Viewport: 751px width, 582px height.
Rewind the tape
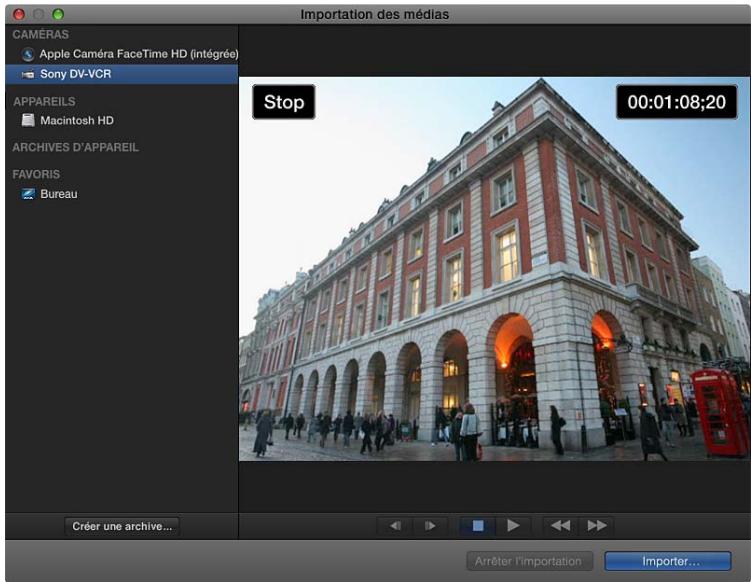[x=560, y=526]
